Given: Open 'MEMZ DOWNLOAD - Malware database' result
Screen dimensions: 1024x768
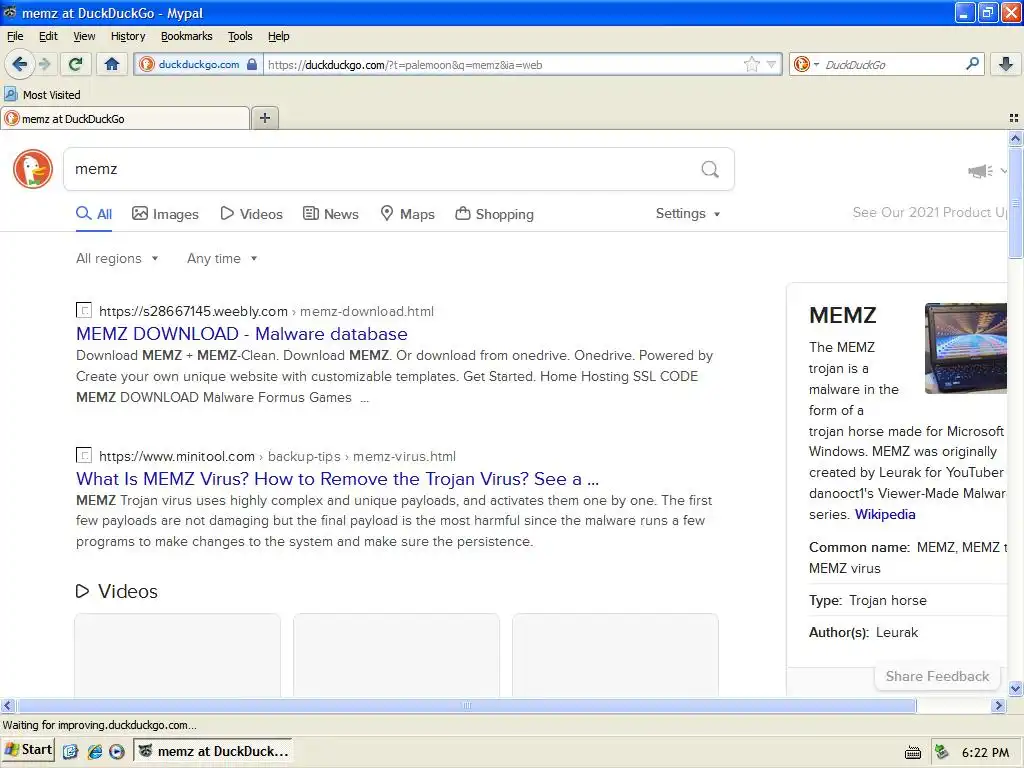Looking at the screenshot, I should (x=242, y=334).
